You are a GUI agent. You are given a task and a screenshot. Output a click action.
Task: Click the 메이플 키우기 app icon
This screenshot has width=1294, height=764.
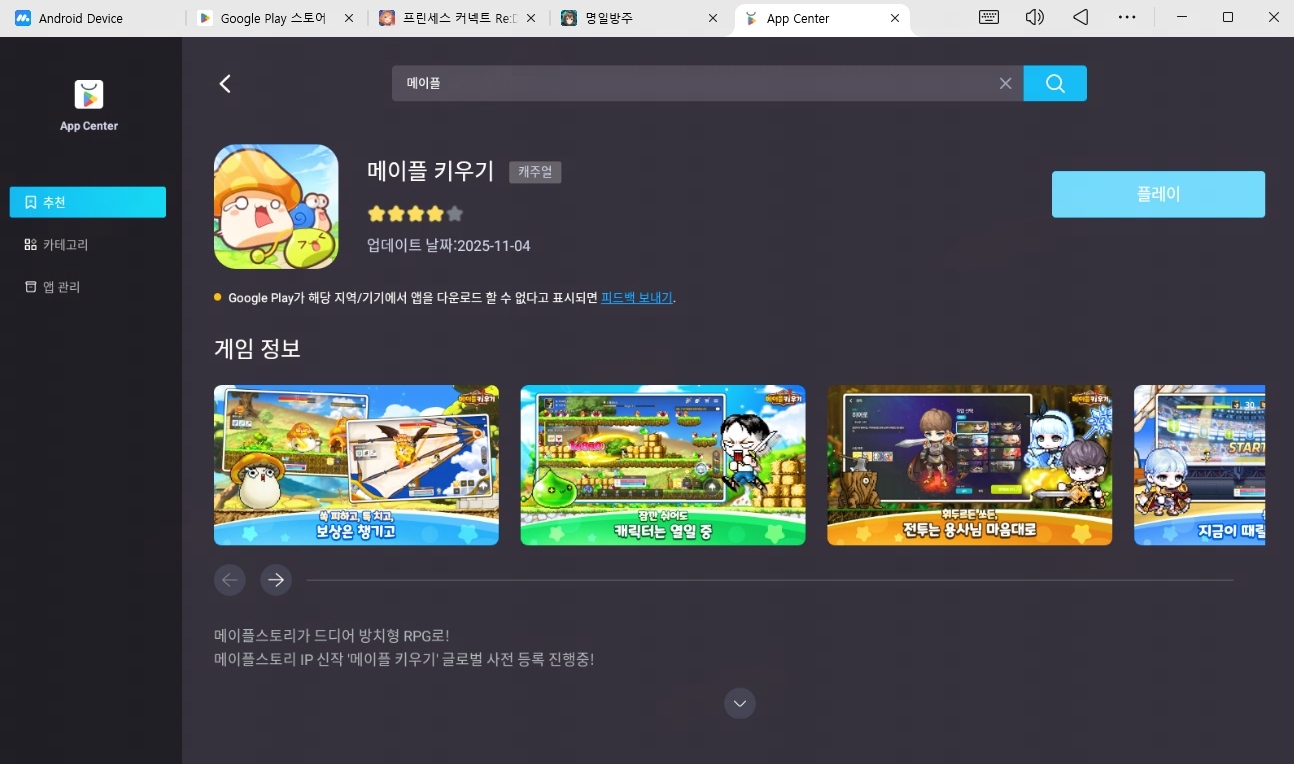276,207
